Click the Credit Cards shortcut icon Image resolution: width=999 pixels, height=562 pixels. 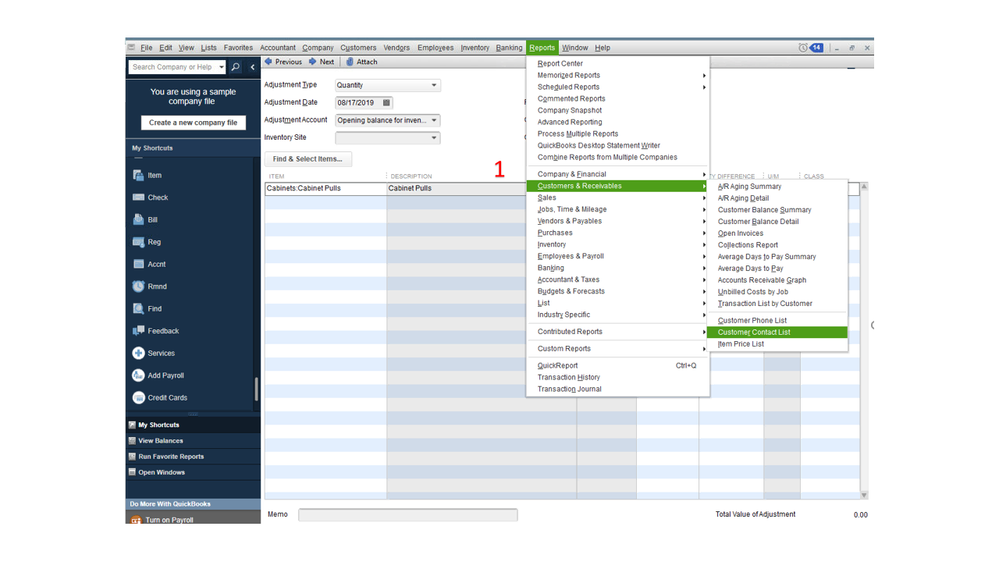pos(138,398)
